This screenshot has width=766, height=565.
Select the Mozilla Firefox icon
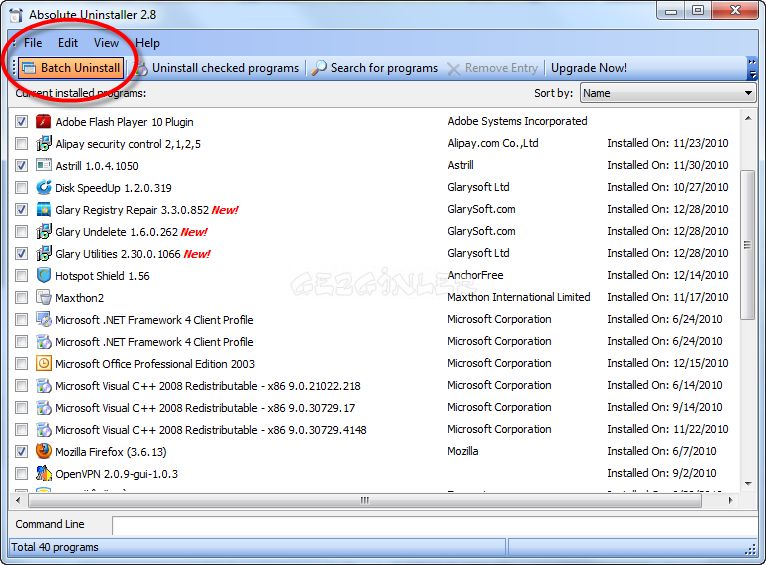pyautogui.click(x=43, y=451)
